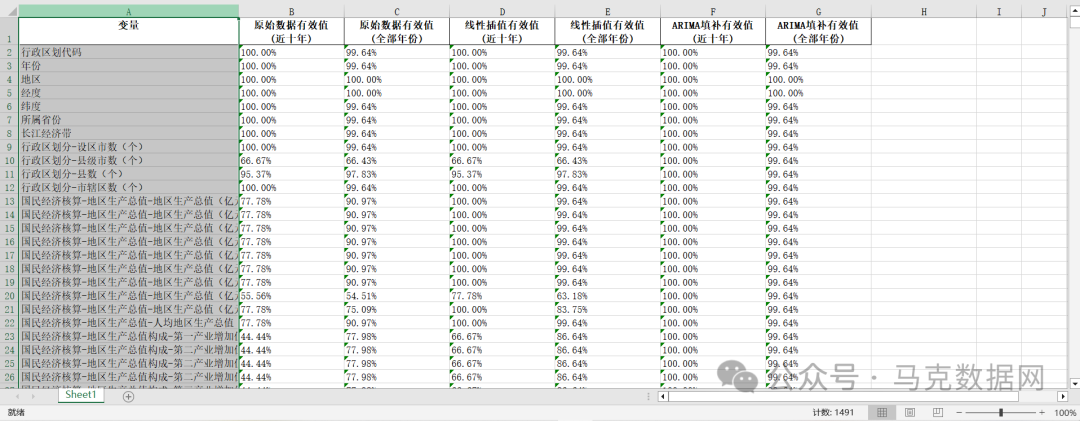Select the 经度 cell
The image size is (1080, 421).
(129, 92)
